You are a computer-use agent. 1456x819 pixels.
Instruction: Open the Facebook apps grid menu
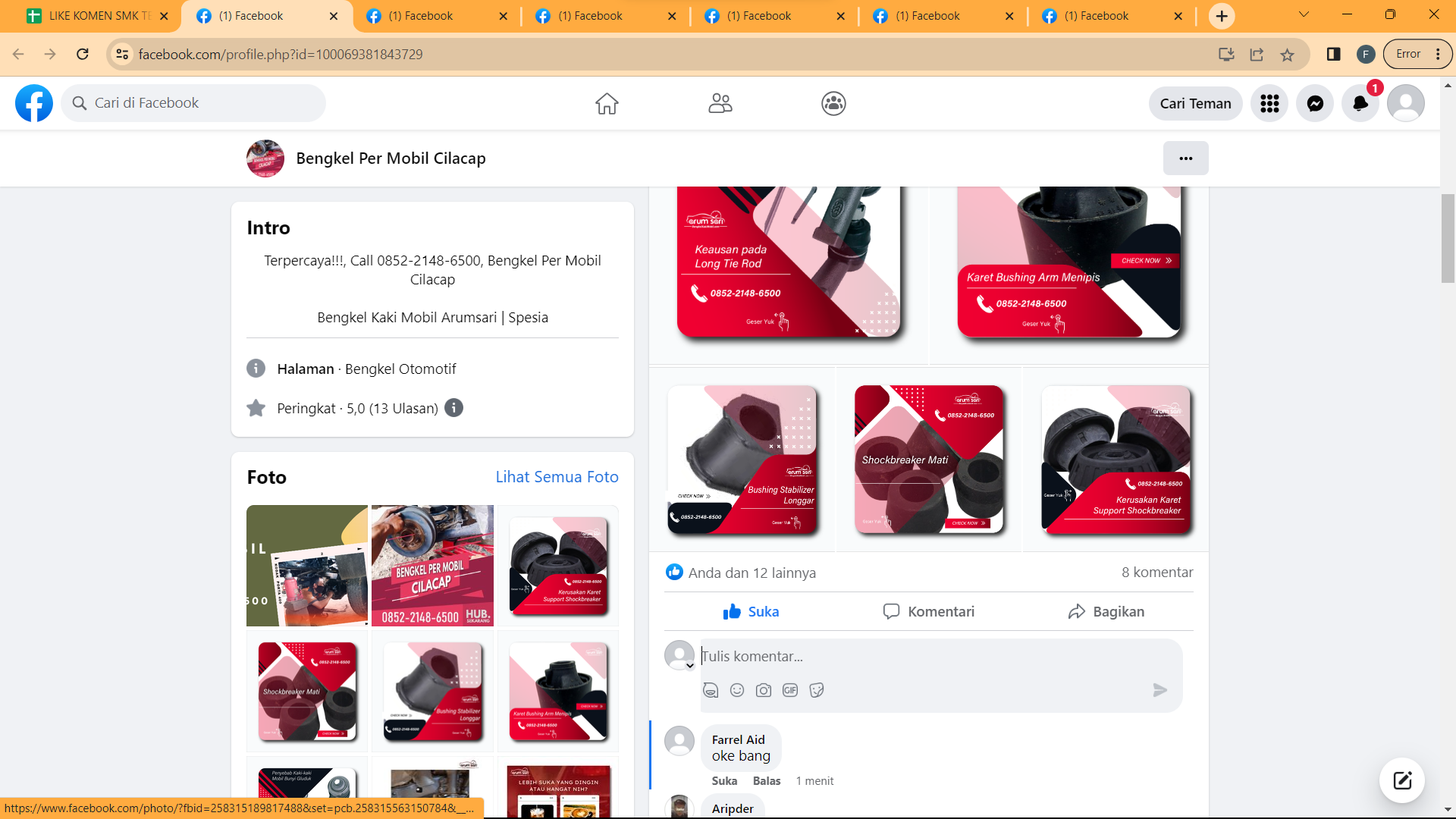[x=1269, y=103]
